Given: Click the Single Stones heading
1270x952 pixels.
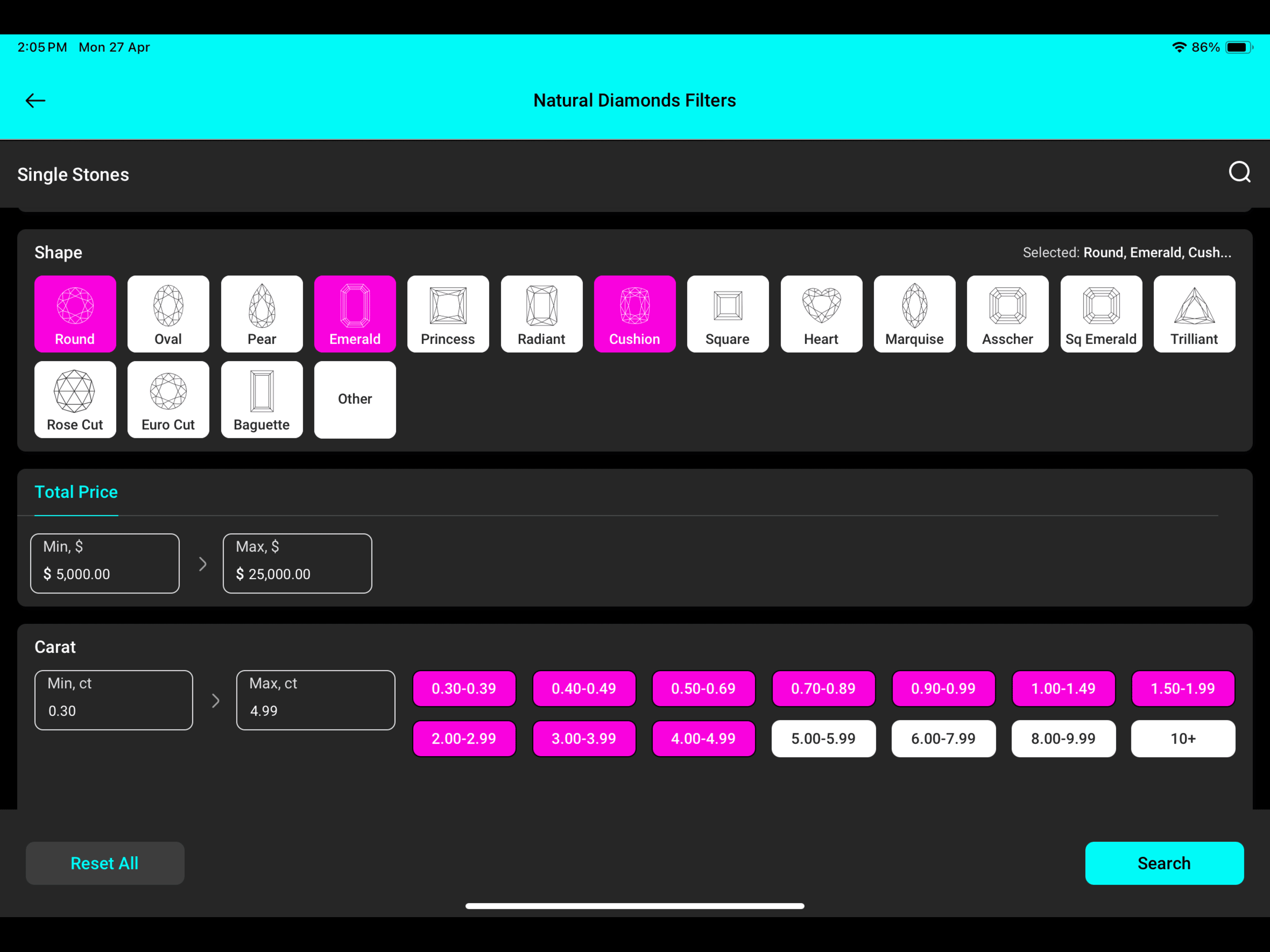Looking at the screenshot, I should (73, 175).
